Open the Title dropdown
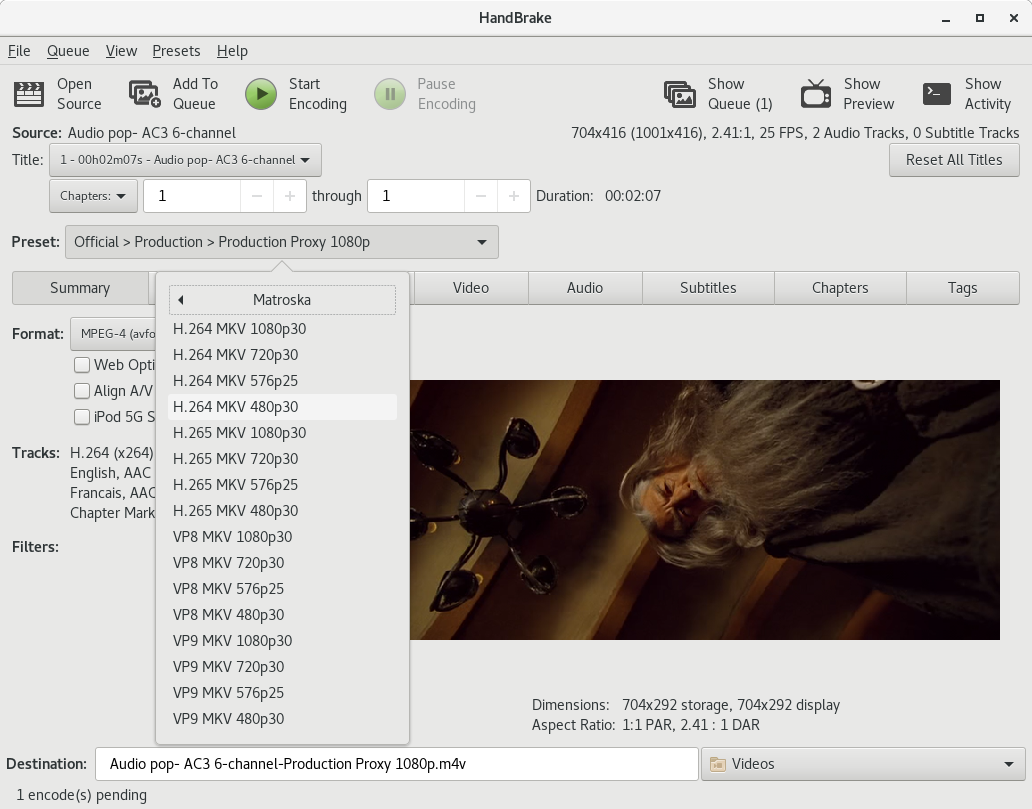Screen dimensions: 1032x809 [185, 160]
